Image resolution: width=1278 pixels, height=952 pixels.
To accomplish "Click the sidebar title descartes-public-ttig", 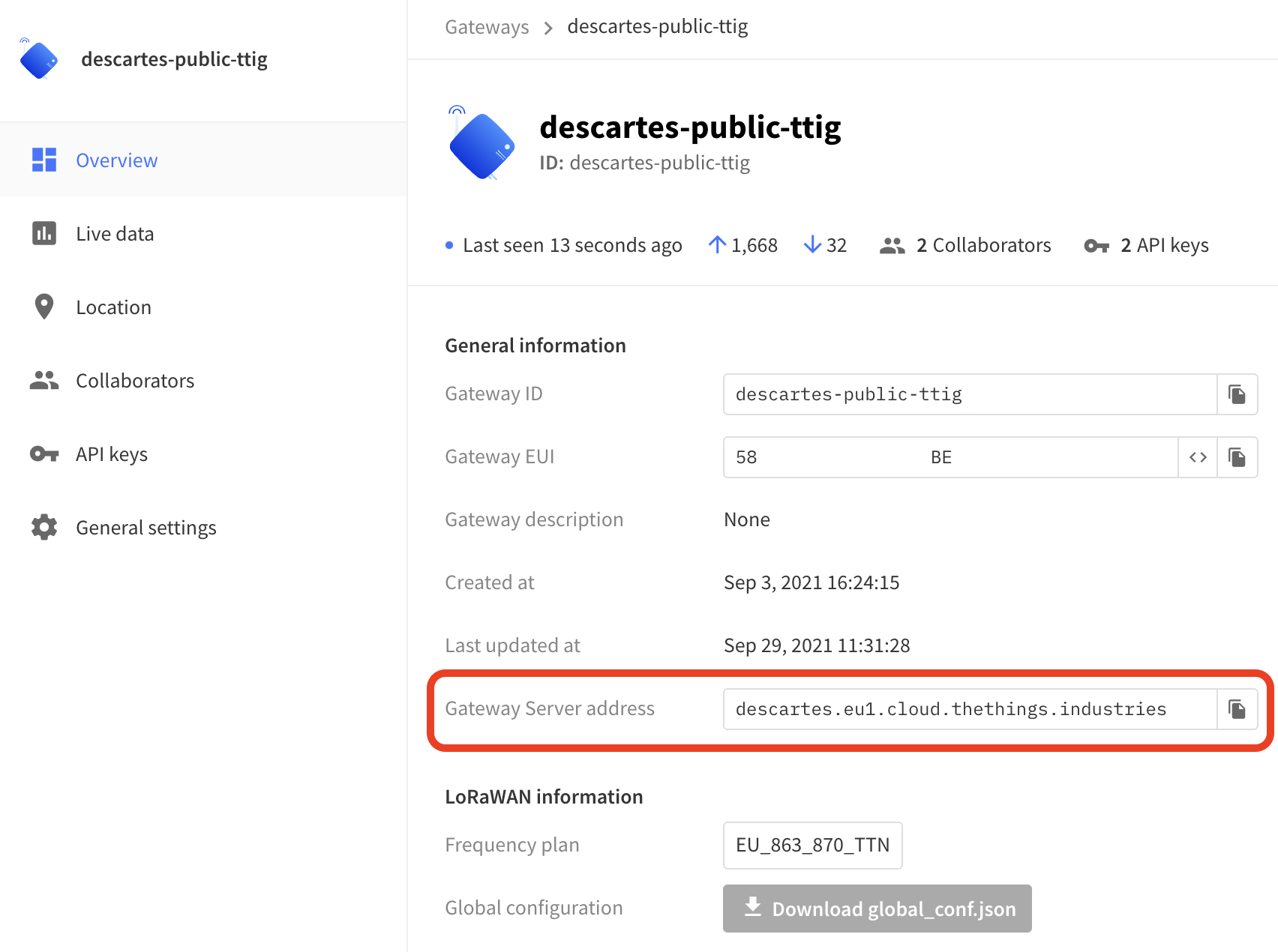I will 174,59.
